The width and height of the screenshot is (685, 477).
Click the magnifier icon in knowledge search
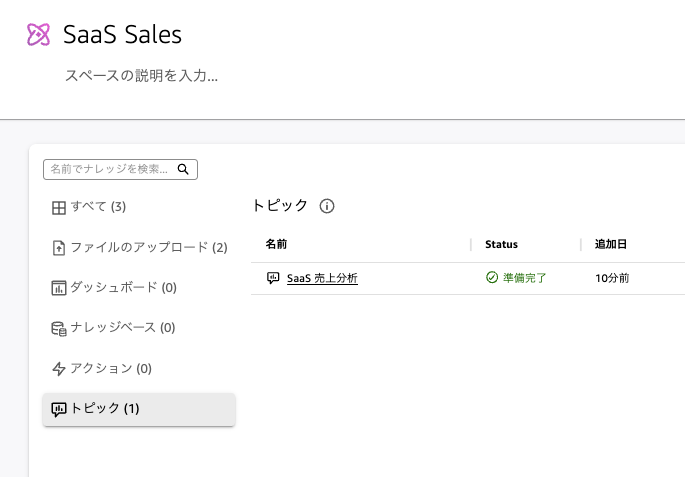pos(183,170)
